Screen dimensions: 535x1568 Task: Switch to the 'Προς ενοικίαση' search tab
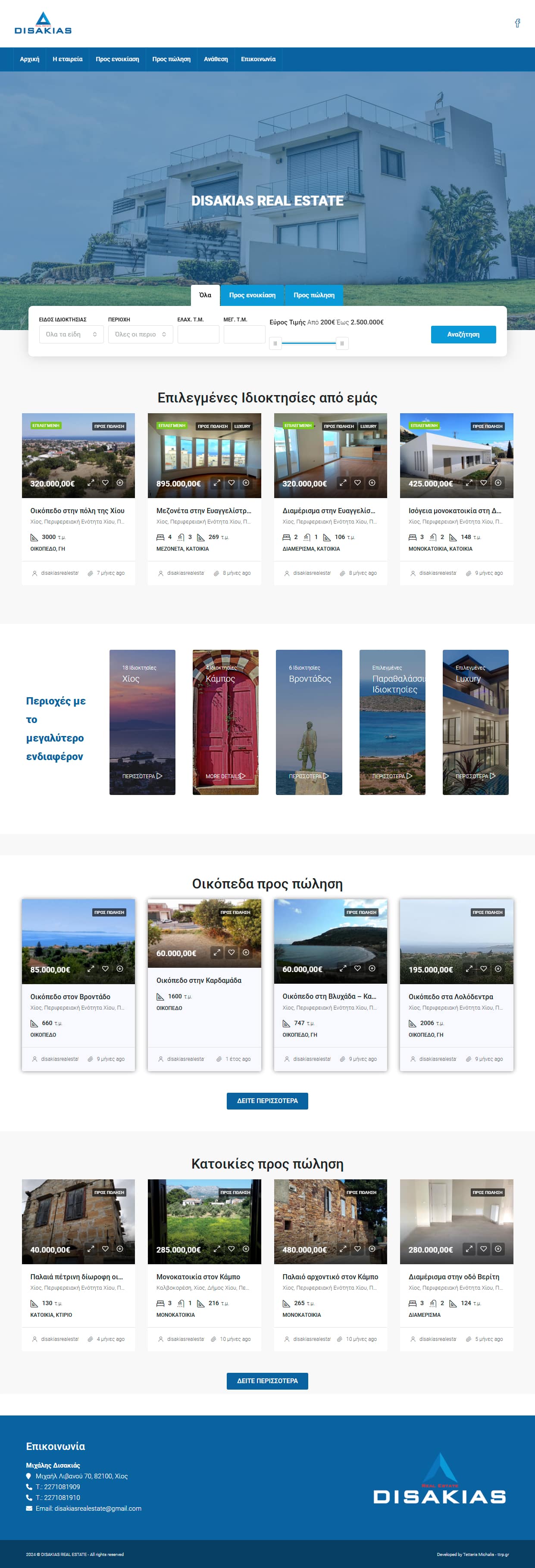(252, 295)
